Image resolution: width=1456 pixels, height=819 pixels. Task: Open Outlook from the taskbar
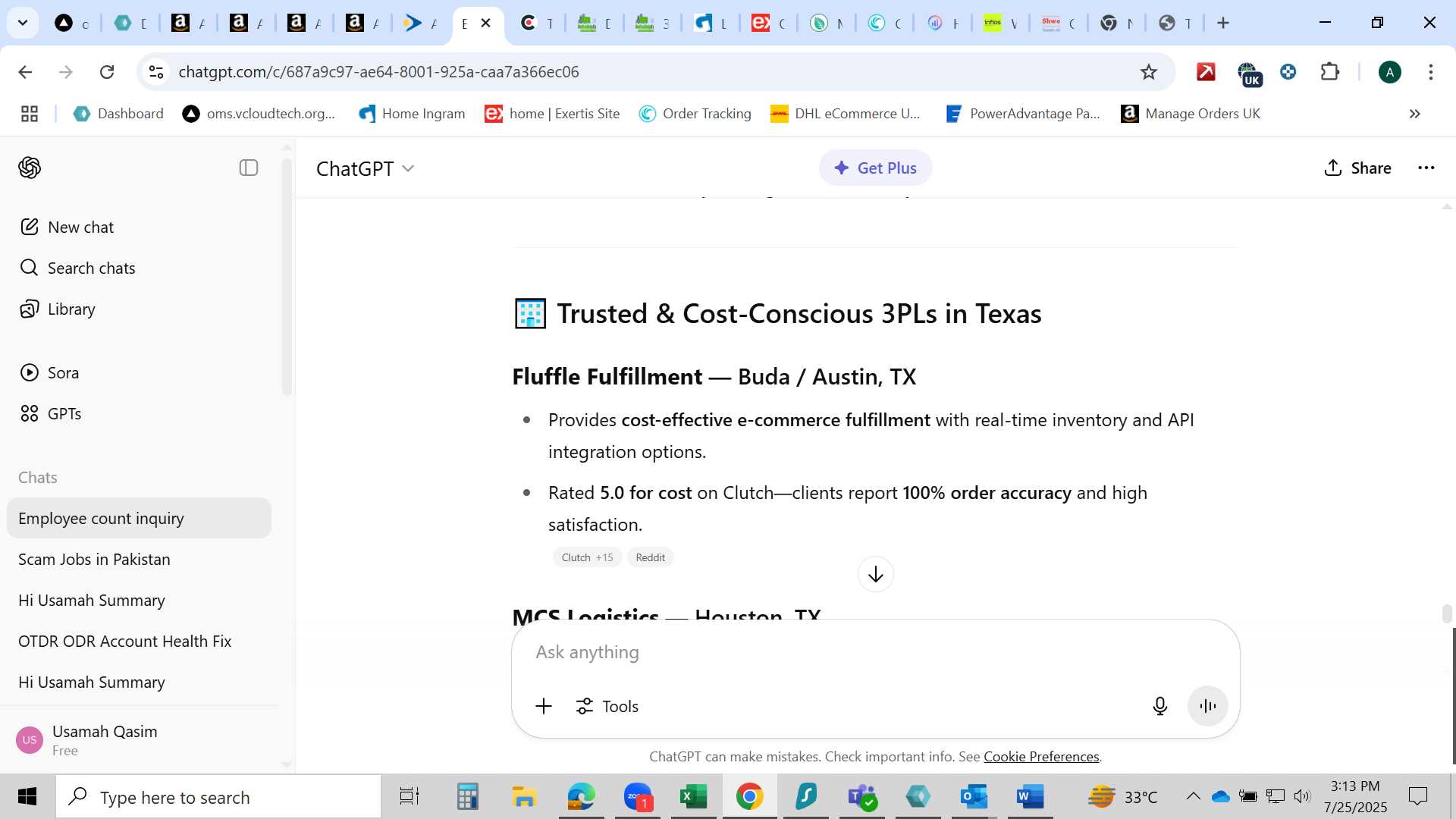coord(974,796)
